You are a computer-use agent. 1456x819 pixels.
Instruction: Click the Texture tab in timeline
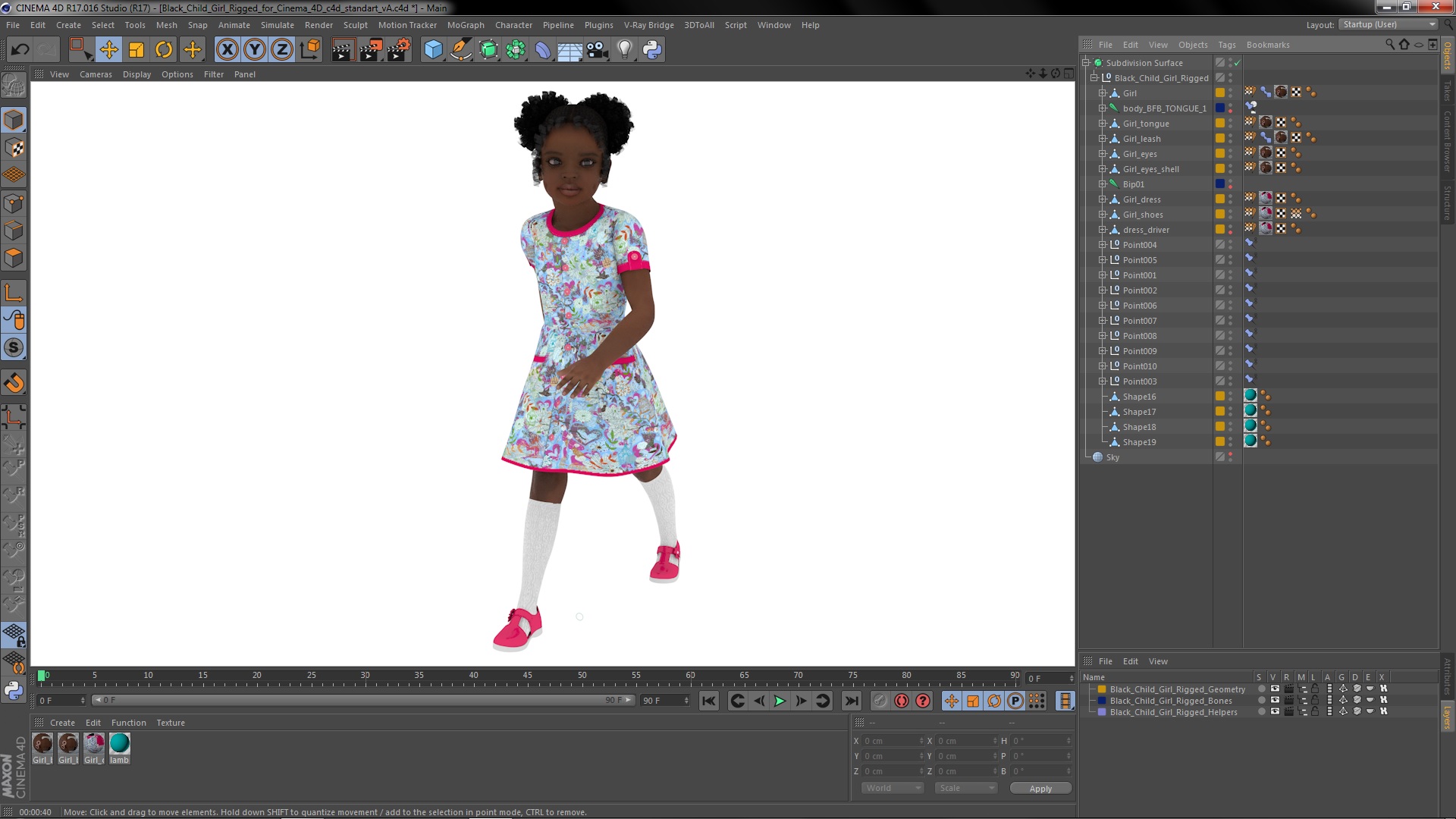171,722
